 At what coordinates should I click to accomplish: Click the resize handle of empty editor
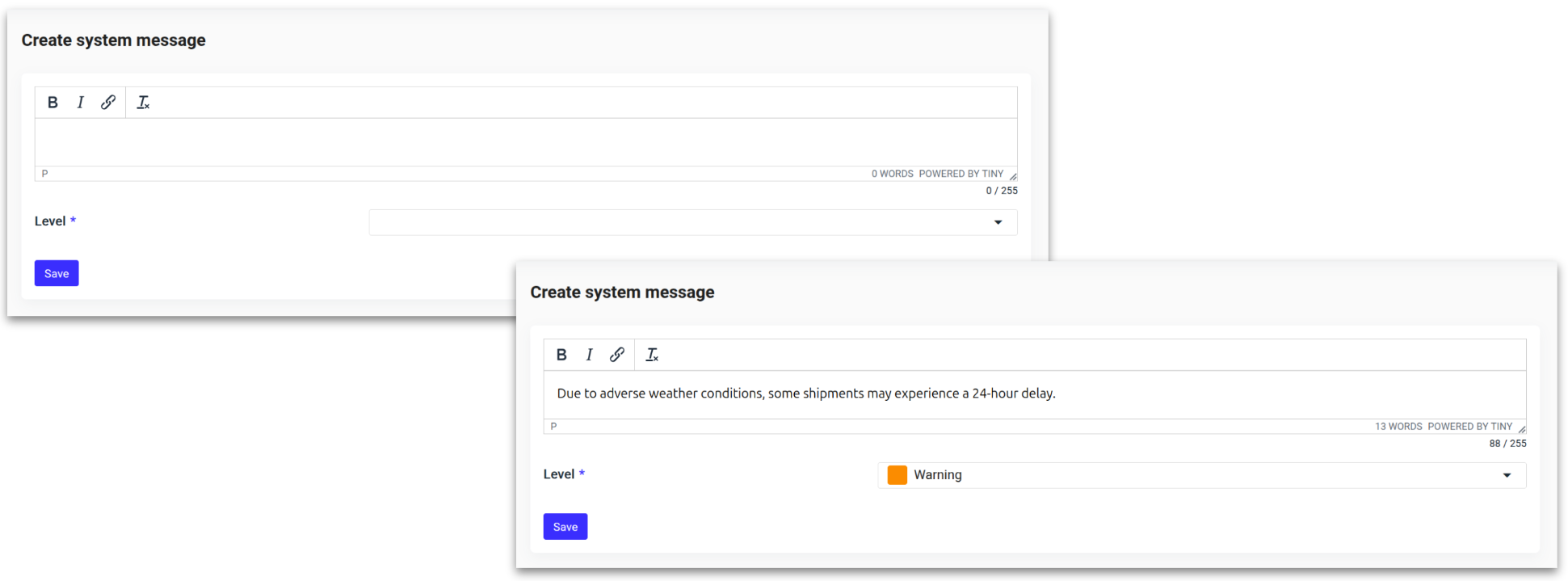[x=1013, y=176]
